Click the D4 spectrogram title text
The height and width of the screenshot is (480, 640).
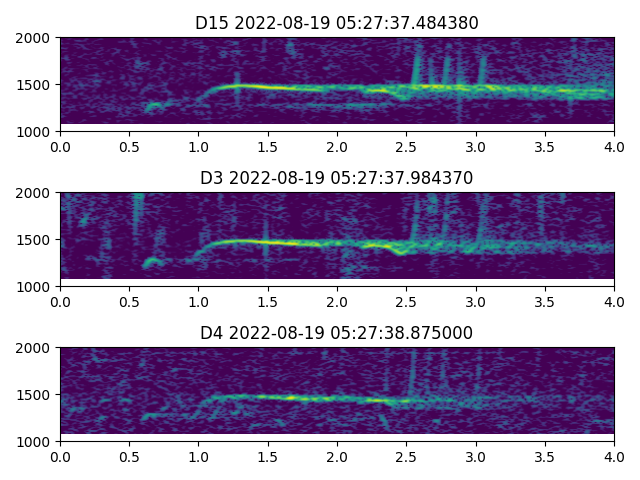point(337,333)
